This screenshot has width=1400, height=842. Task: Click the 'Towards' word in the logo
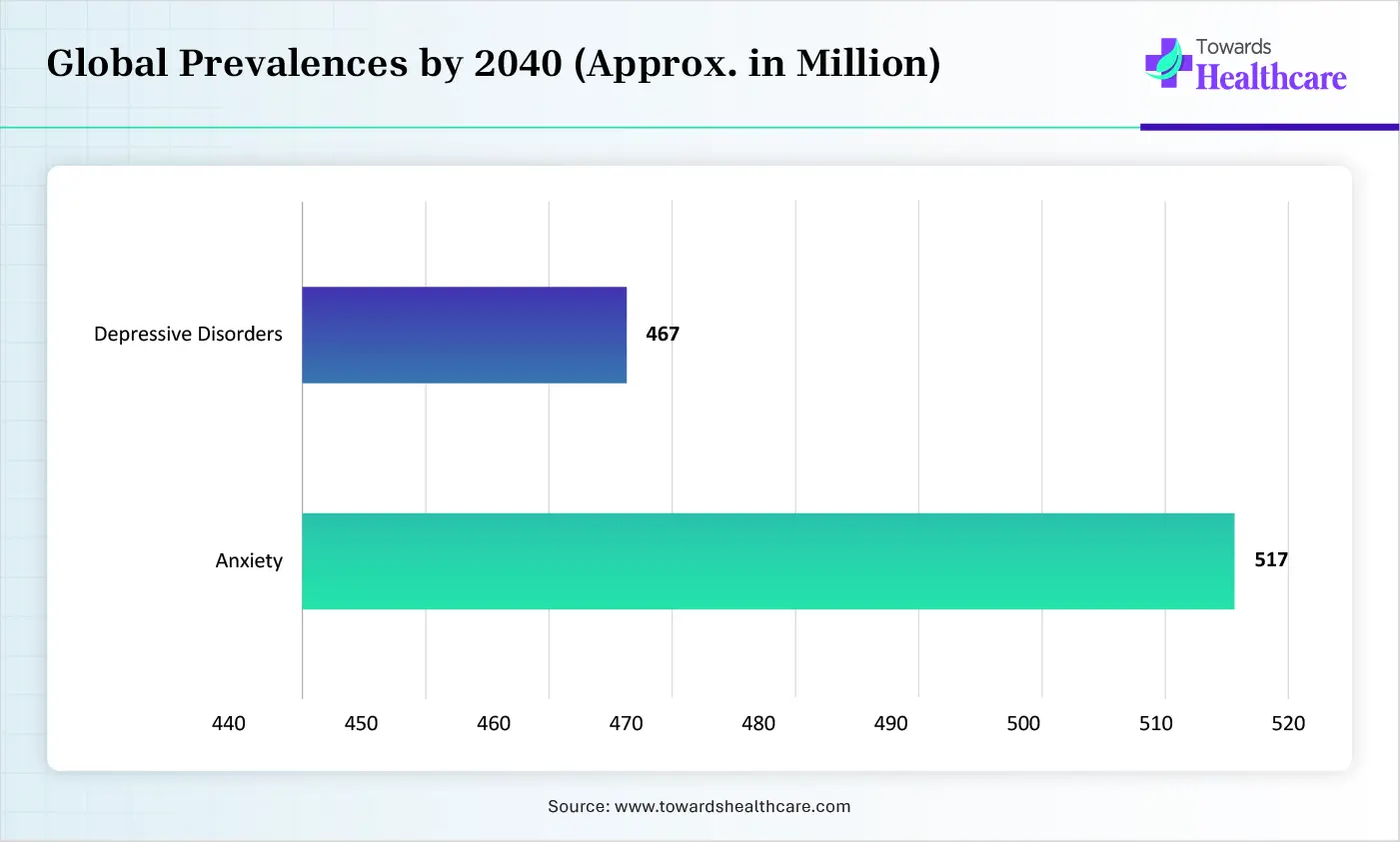pos(1233,47)
